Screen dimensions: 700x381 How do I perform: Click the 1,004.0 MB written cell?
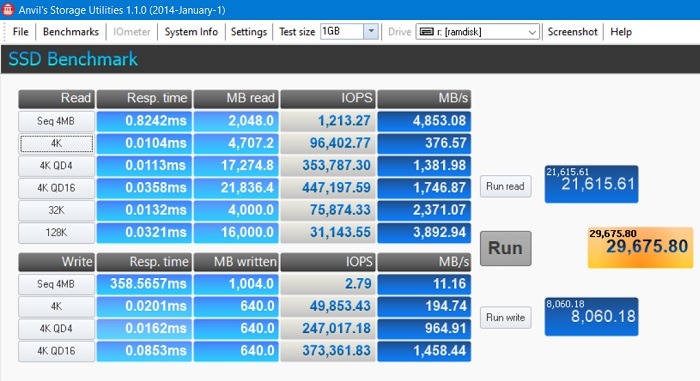pos(236,284)
